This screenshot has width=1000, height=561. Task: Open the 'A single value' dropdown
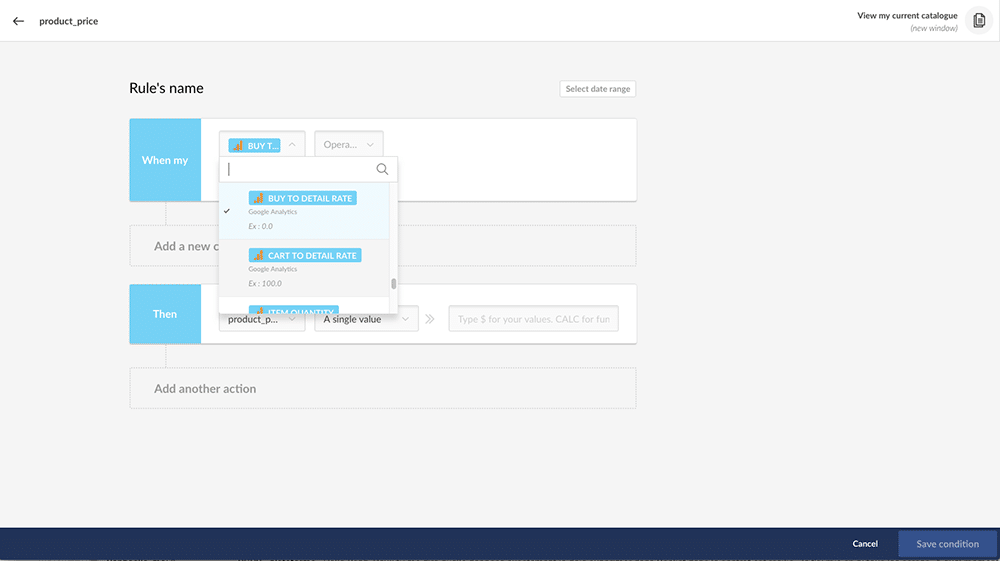coord(366,319)
